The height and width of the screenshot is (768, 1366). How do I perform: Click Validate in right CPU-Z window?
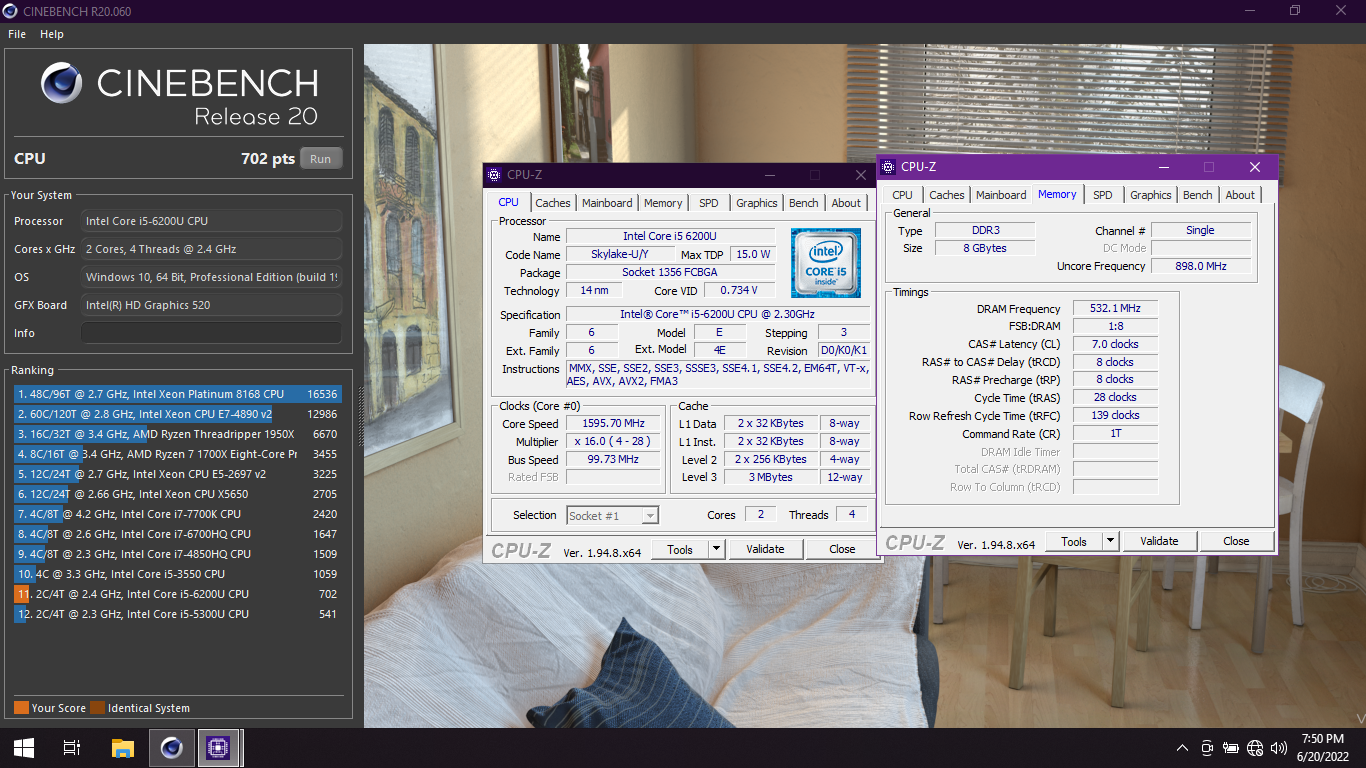pyautogui.click(x=1159, y=541)
